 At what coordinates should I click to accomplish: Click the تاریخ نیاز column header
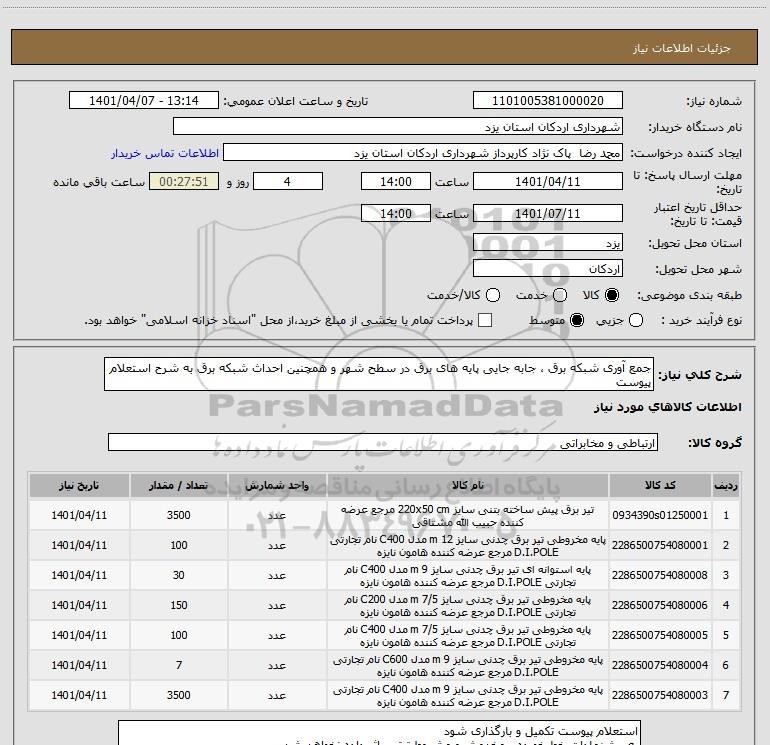(x=79, y=485)
